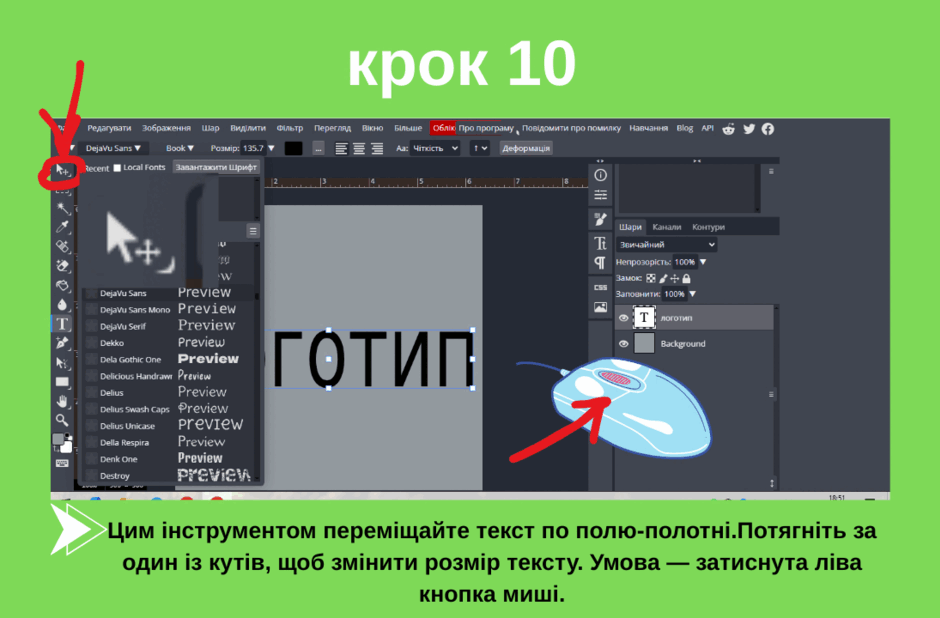Select the Path Selection tool
Image resolution: width=940 pixels, height=618 pixels.
(62, 363)
